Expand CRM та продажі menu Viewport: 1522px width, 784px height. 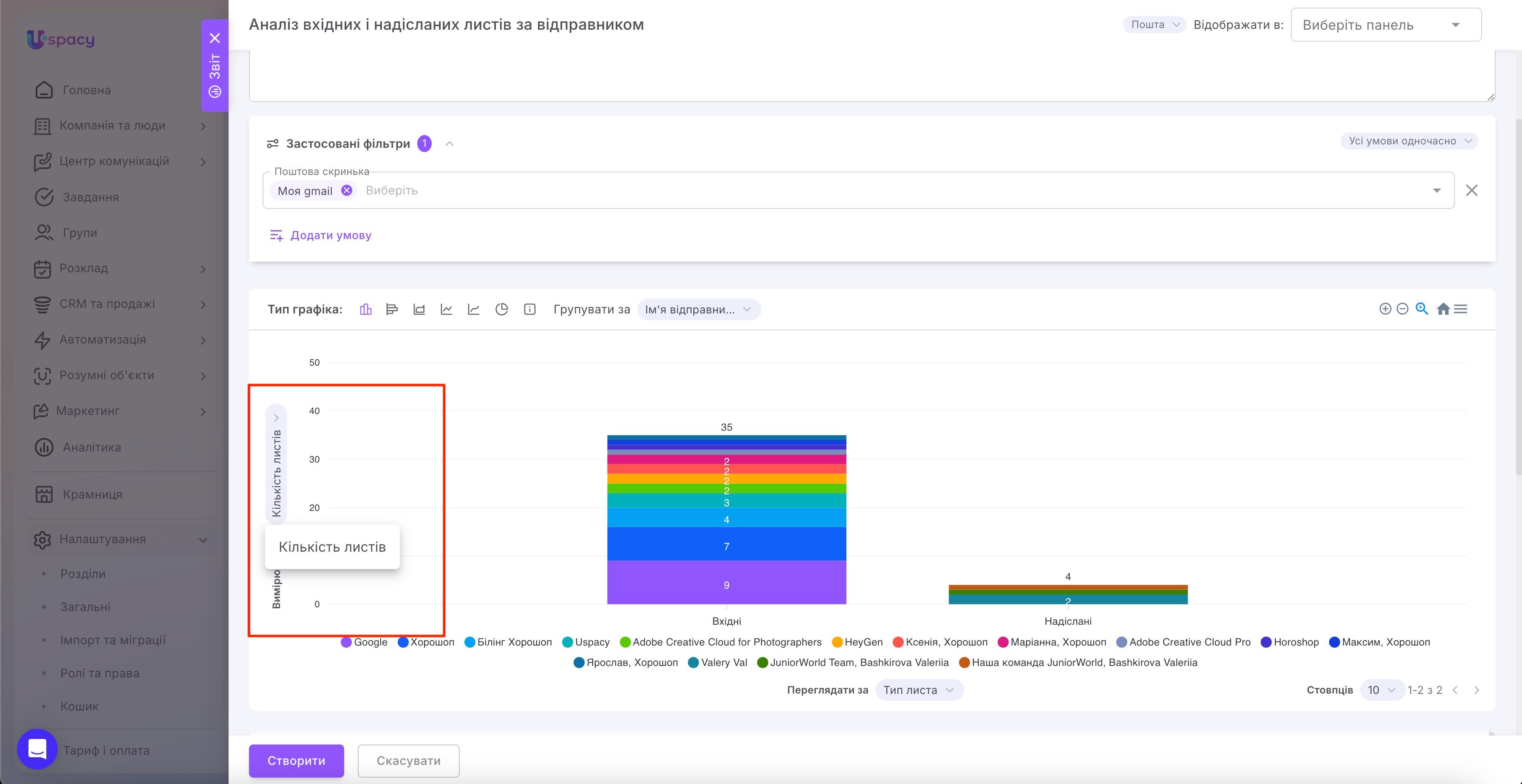[x=203, y=304]
